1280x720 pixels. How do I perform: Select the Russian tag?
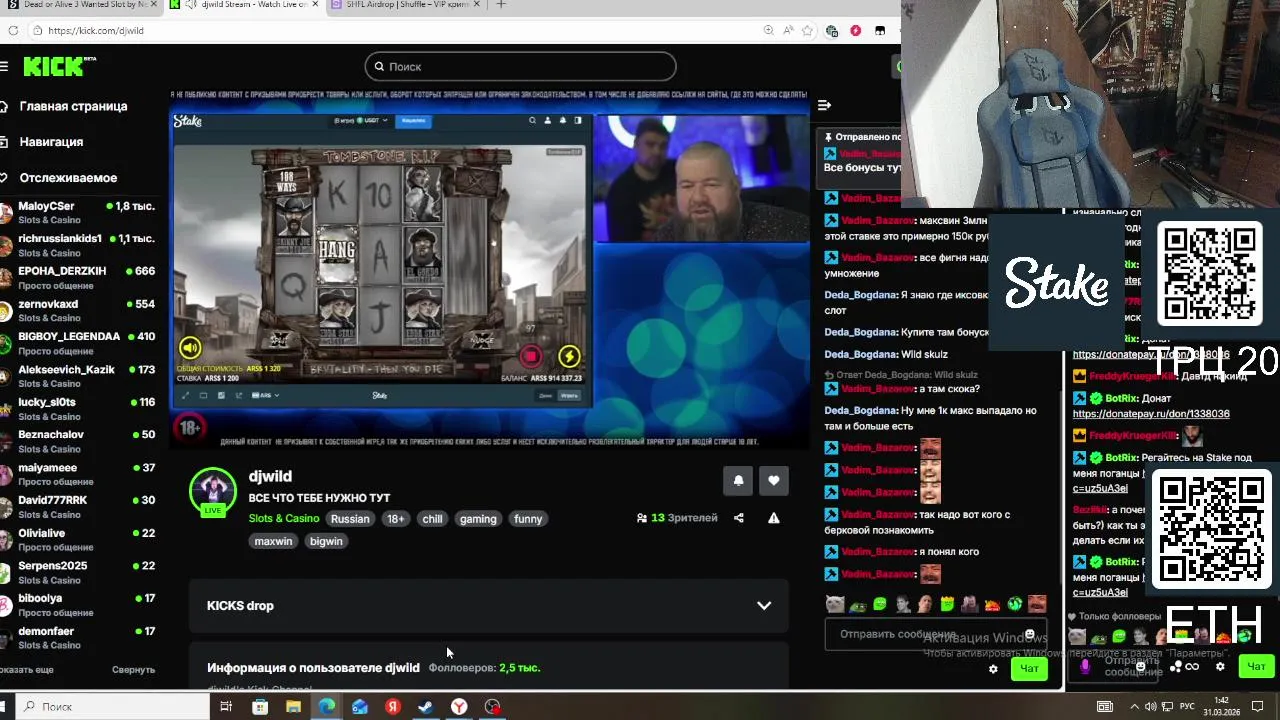click(x=350, y=519)
